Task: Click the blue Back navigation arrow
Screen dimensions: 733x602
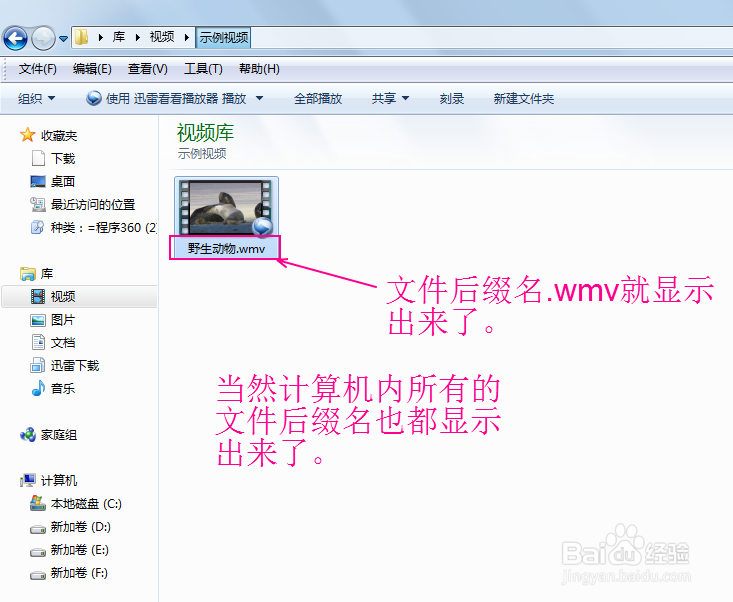Action: click(15, 38)
